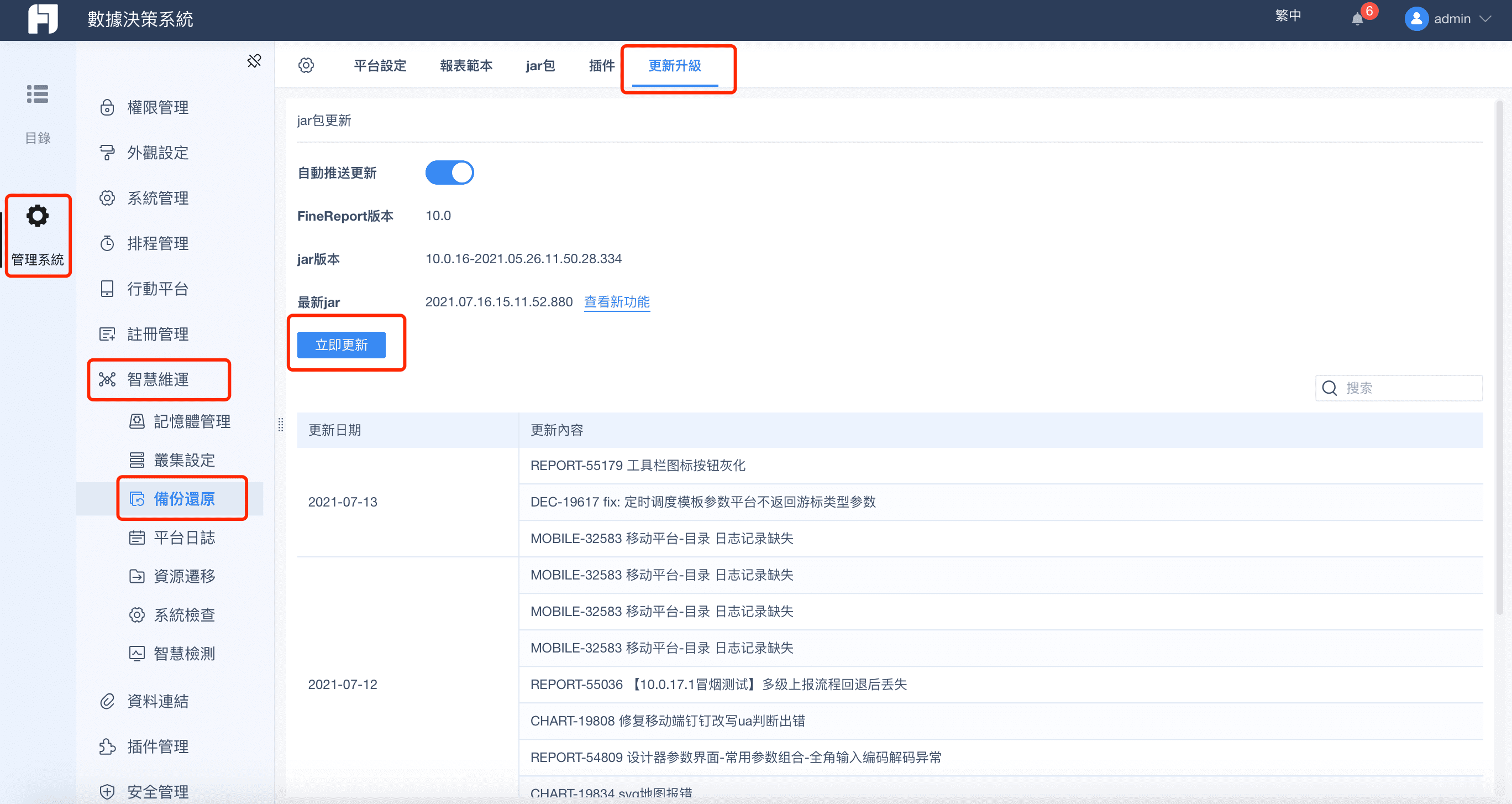Click the admin user avatar
This screenshot has width=1512, height=804.
pyautogui.click(x=1416, y=19)
